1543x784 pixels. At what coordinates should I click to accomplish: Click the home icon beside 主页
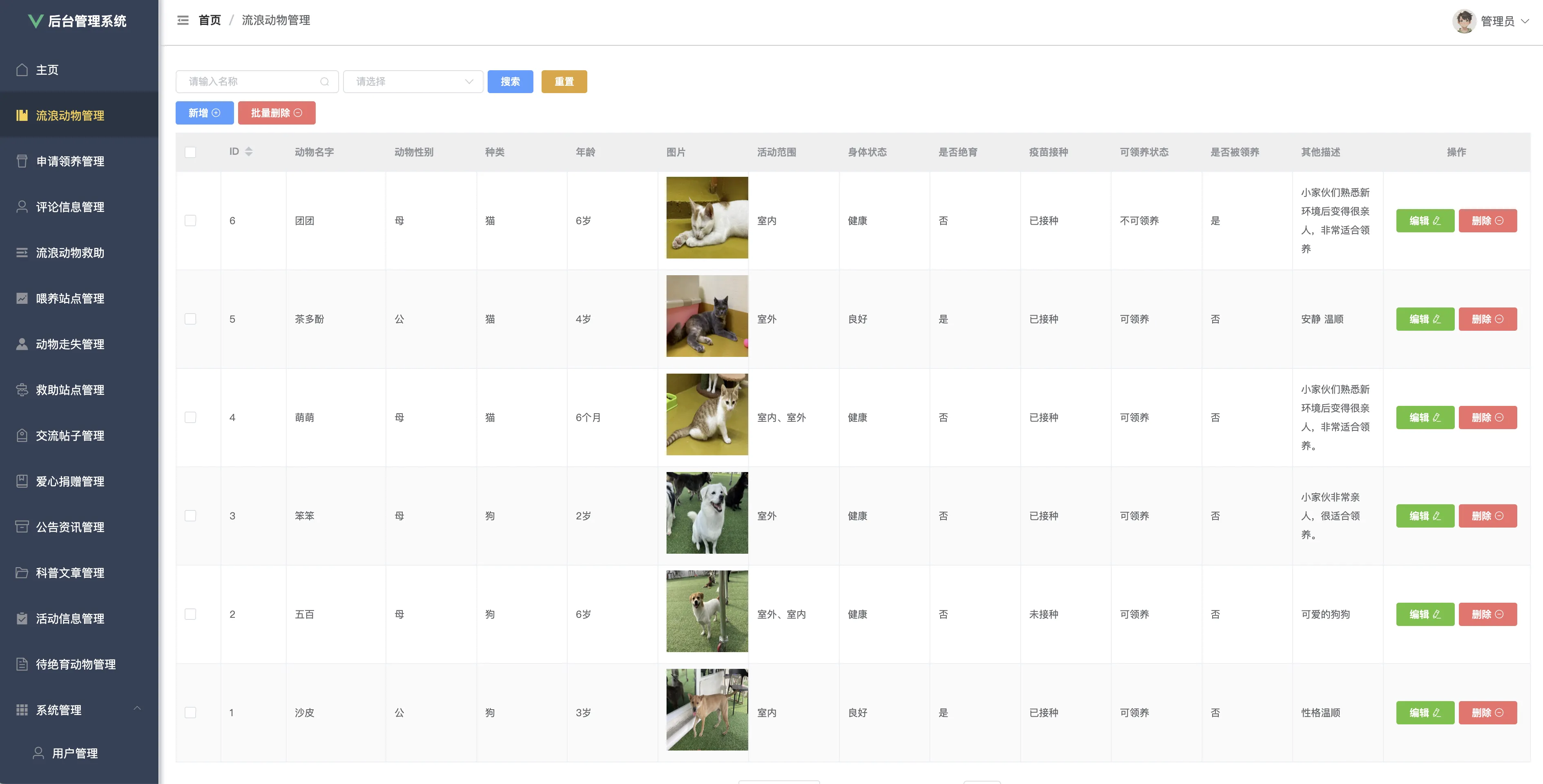pos(22,70)
